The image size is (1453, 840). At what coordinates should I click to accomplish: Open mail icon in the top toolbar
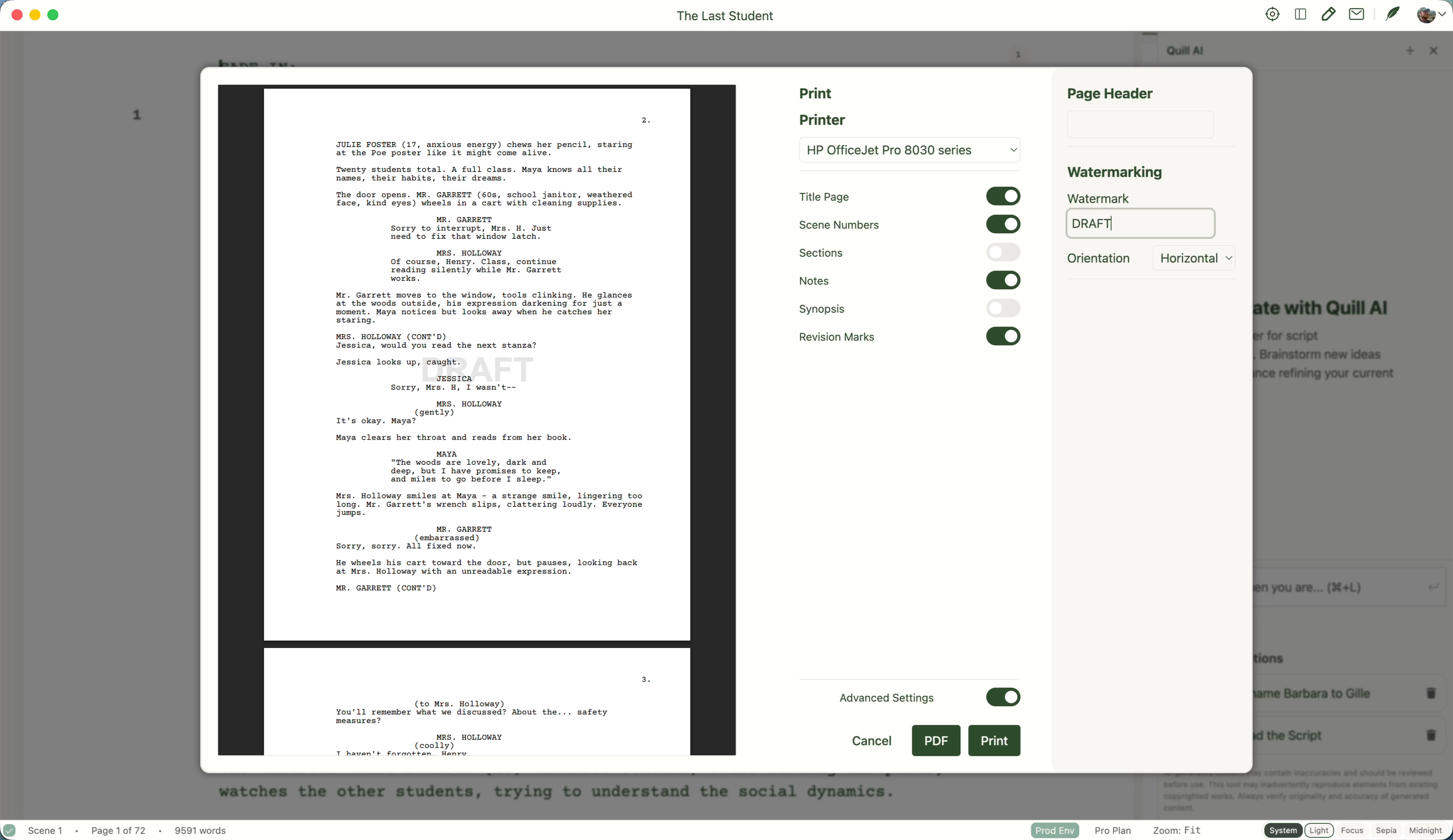click(x=1357, y=14)
